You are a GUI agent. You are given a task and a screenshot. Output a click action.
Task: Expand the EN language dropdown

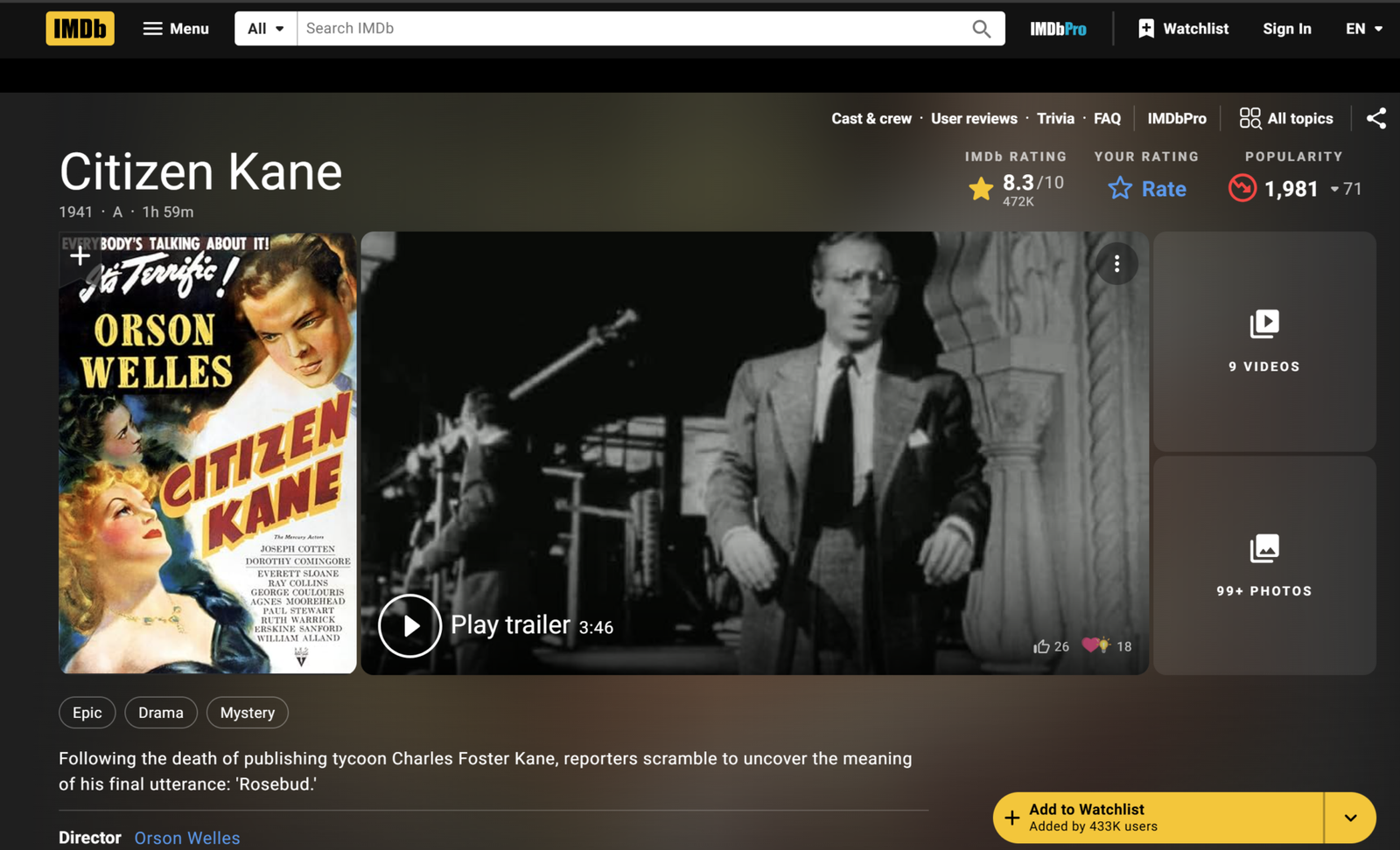pos(1363,29)
